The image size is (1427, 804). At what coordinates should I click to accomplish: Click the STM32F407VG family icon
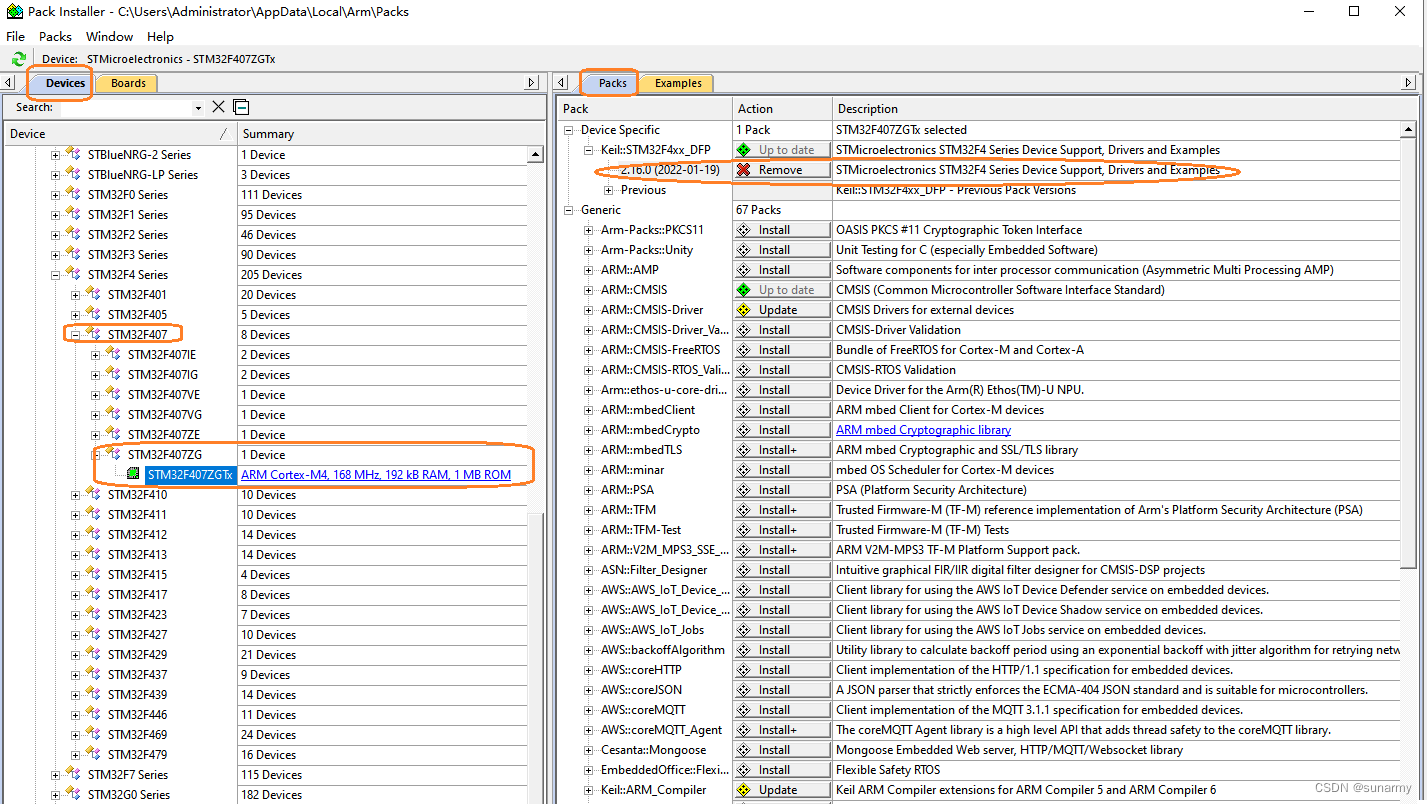point(114,414)
